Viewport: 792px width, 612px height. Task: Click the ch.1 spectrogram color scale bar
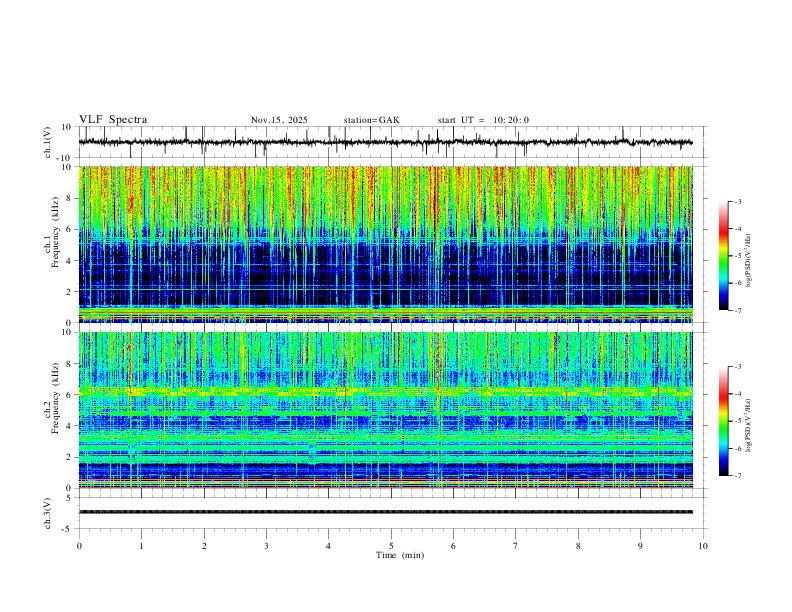(724, 256)
